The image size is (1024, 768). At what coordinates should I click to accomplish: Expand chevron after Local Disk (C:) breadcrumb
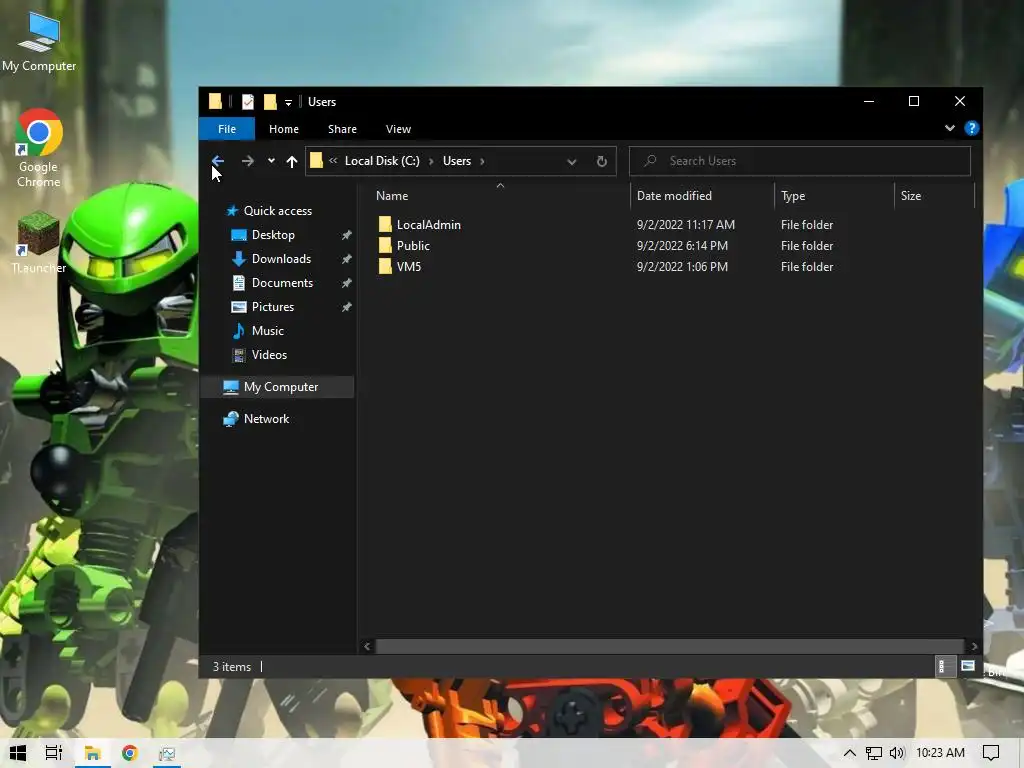point(431,161)
